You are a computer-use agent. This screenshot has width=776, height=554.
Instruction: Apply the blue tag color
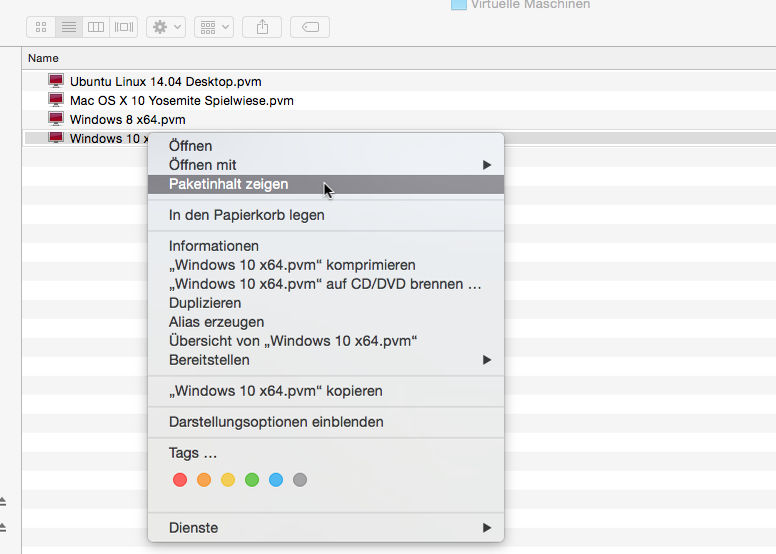(x=276, y=480)
